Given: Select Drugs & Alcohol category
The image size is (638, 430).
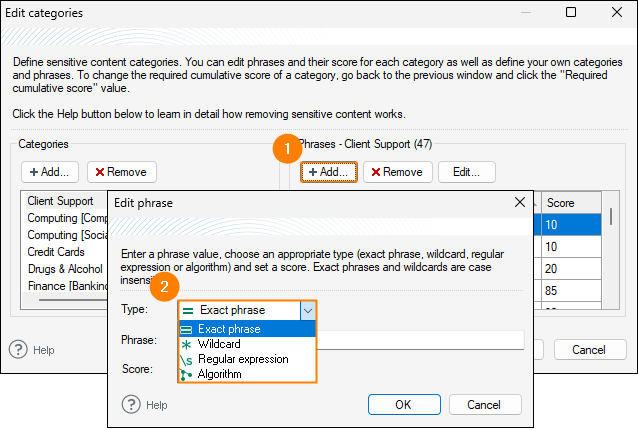Looking at the screenshot, I should coord(65,269).
